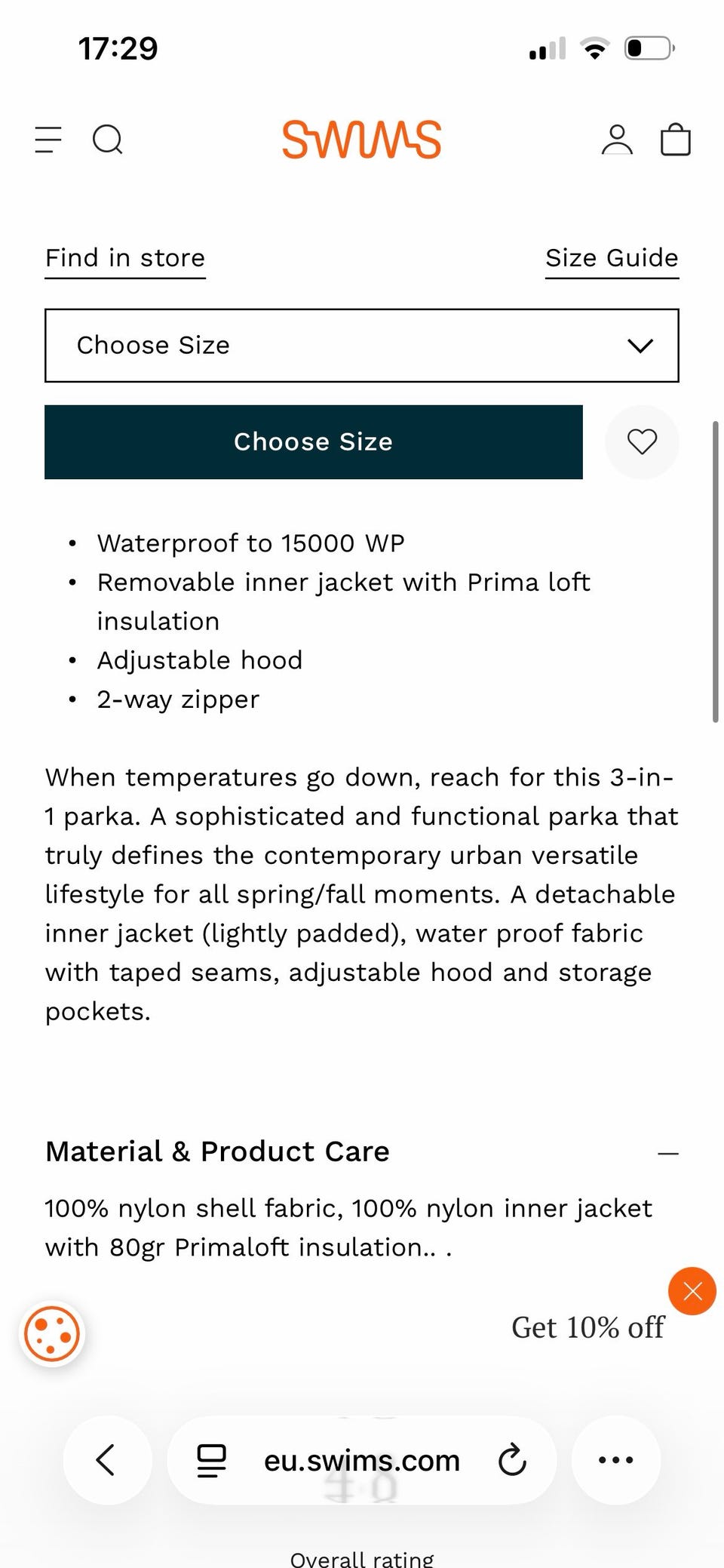Tap the browser back arrow
The height and width of the screenshot is (1568, 724).
[106, 1459]
